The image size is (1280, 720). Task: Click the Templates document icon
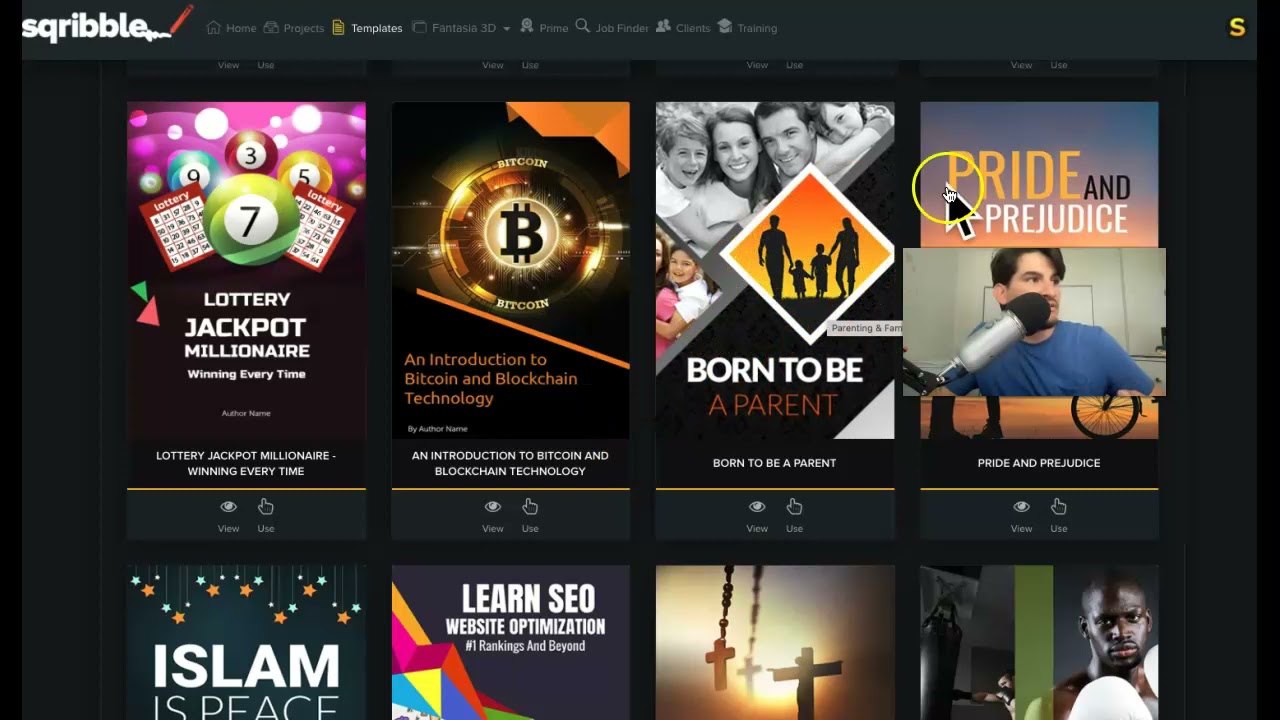point(338,27)
